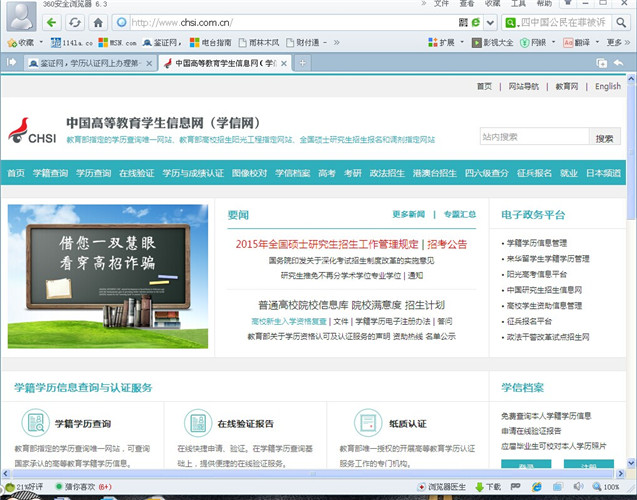Click the vertical scrollbar down arrow
This screenshot has width=637, height=500.
(x=631, y=463)
